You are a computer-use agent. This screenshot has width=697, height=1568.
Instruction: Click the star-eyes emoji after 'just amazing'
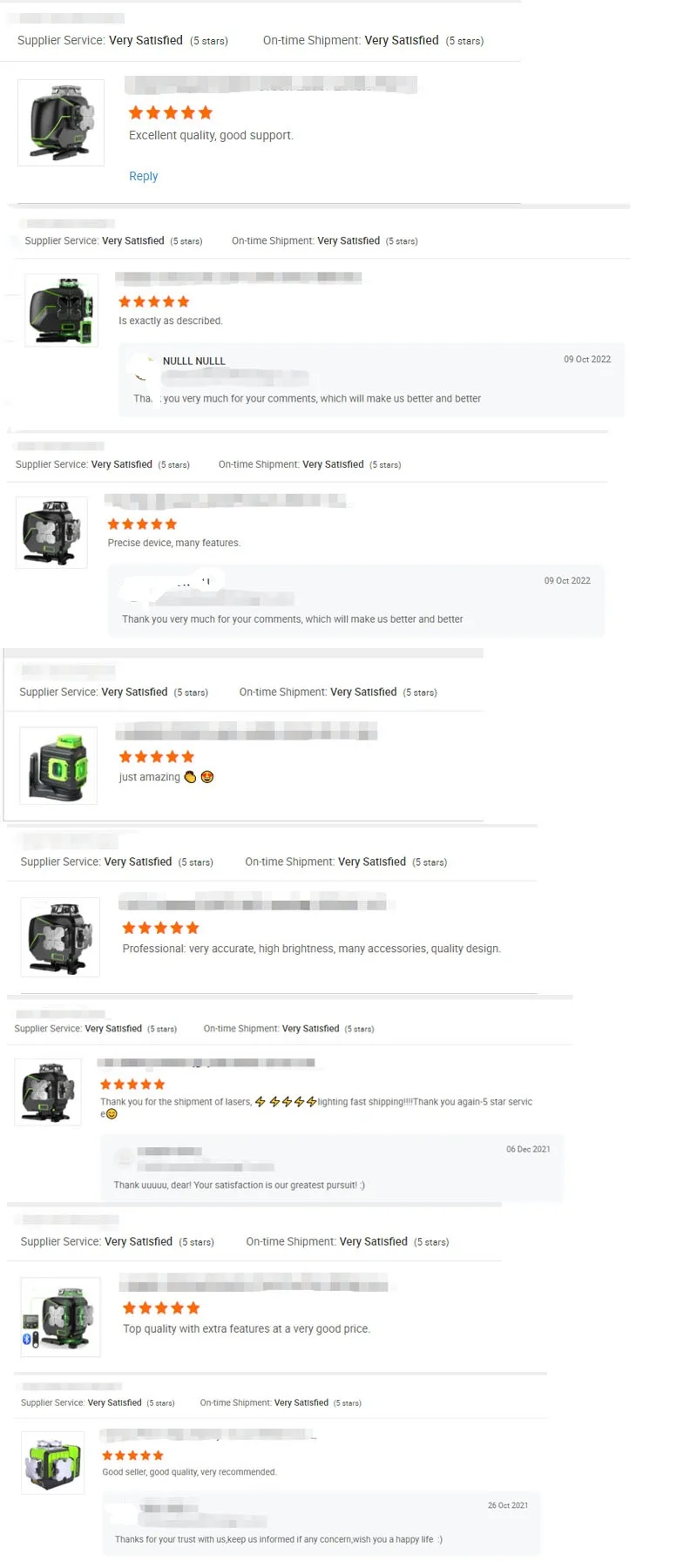(207, 777)
